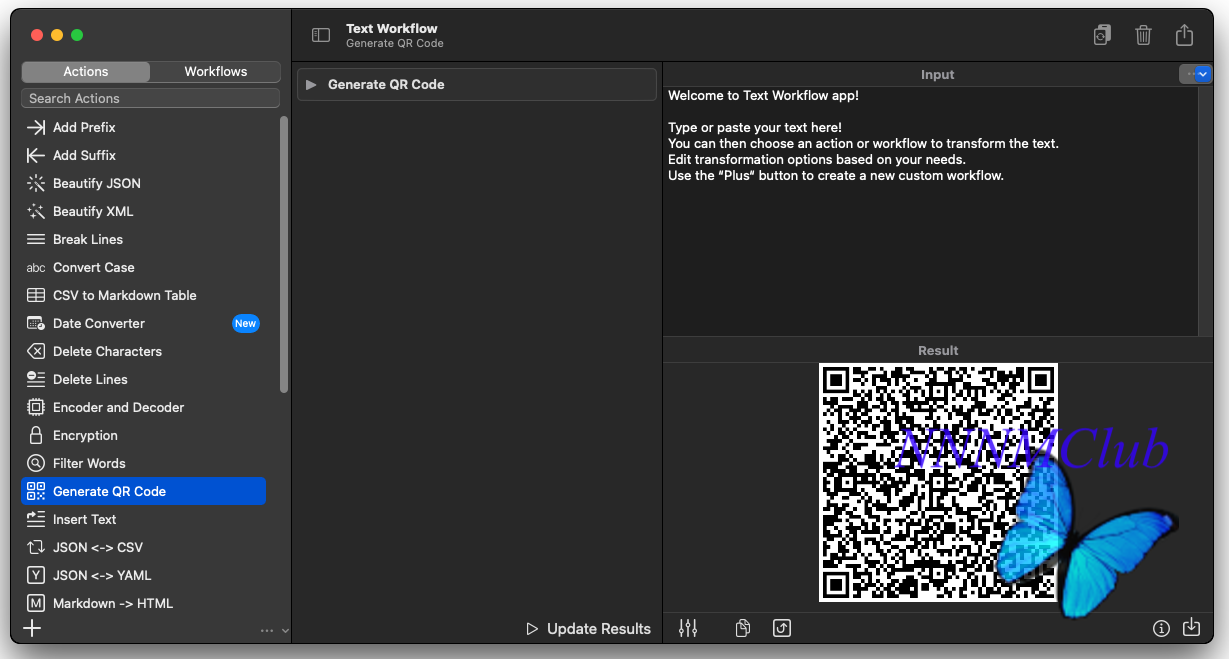
Task: Select the Filter Words action
Action: (x=144, y=463)
